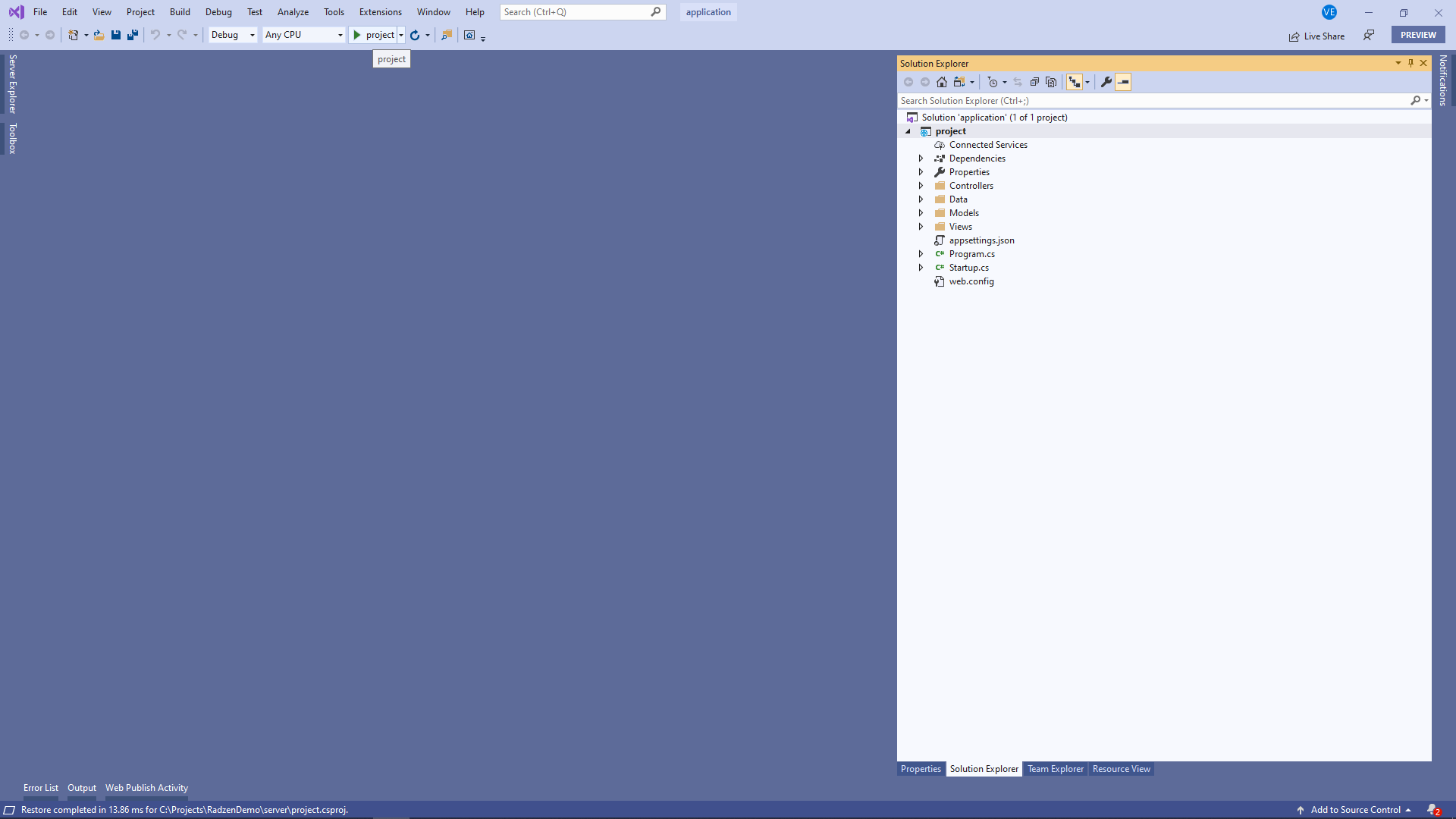
Task: Expand the Models folder
Action: (x=921, y=213)
